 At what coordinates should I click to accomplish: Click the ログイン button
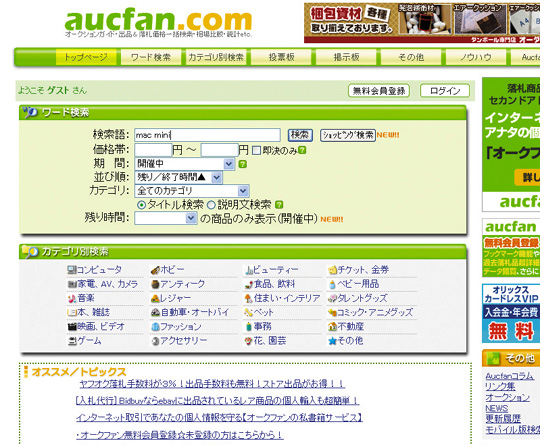pos(445,91)
